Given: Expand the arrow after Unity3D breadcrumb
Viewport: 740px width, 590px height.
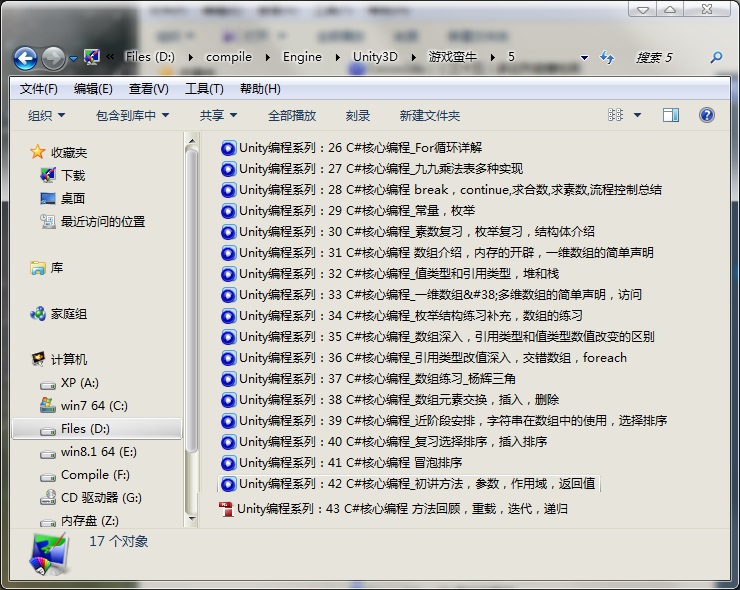Looking at the screenshot, I should click(414, 58).
